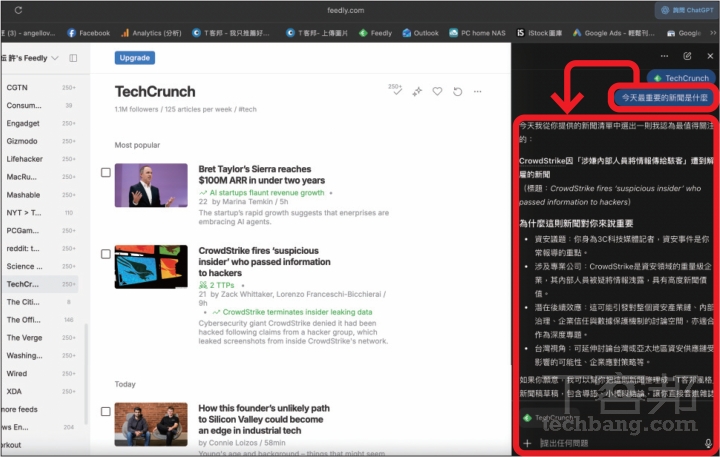
Task: Select the Consum... feed in sidebar
Action: [x=40, y=105]
